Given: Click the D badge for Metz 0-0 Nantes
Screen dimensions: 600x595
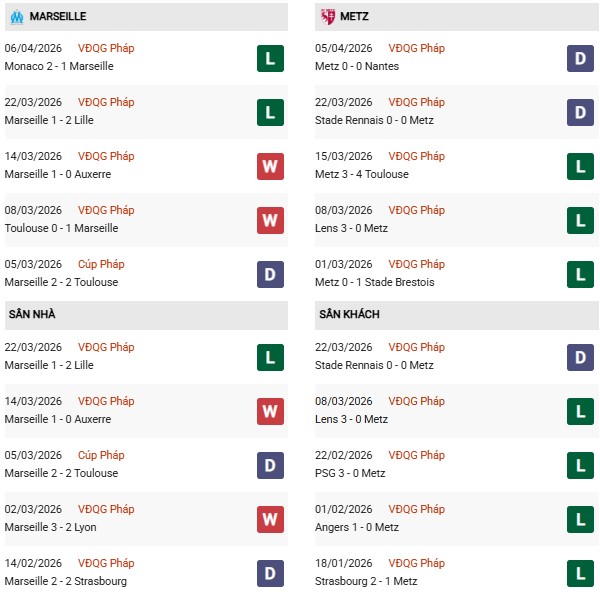Looking at the screenshot, I should point(580,58).
